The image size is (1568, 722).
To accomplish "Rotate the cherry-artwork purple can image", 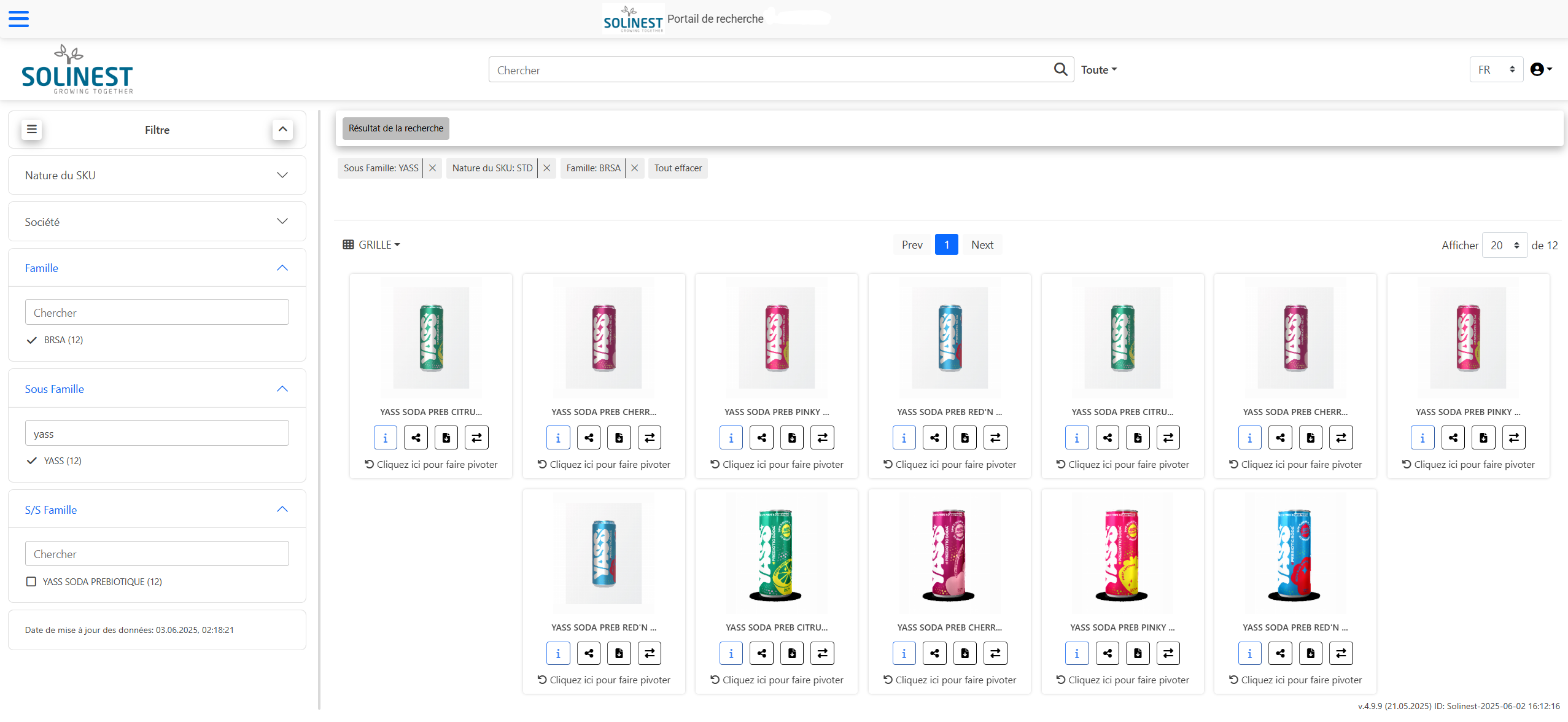I will [950, 680].
